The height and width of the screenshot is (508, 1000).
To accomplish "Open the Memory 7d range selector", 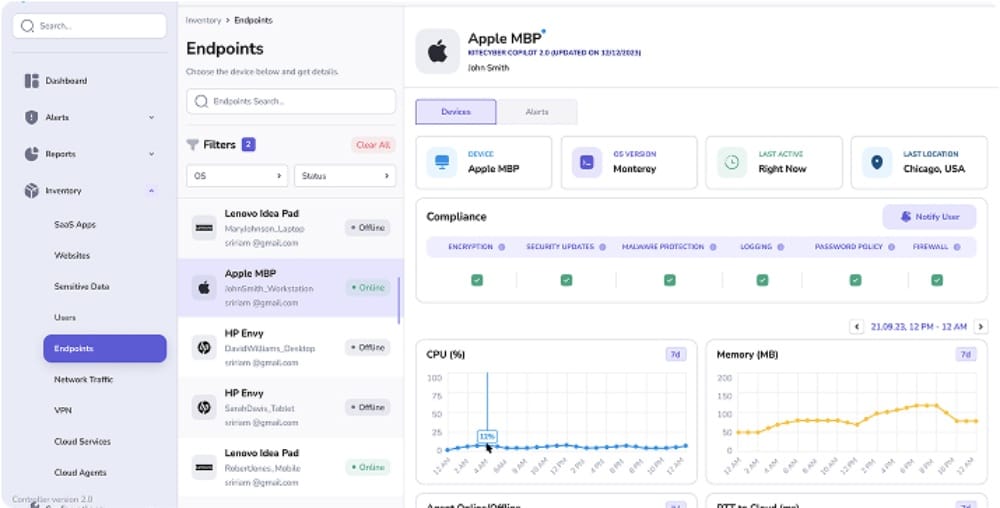I will (966, 354).
